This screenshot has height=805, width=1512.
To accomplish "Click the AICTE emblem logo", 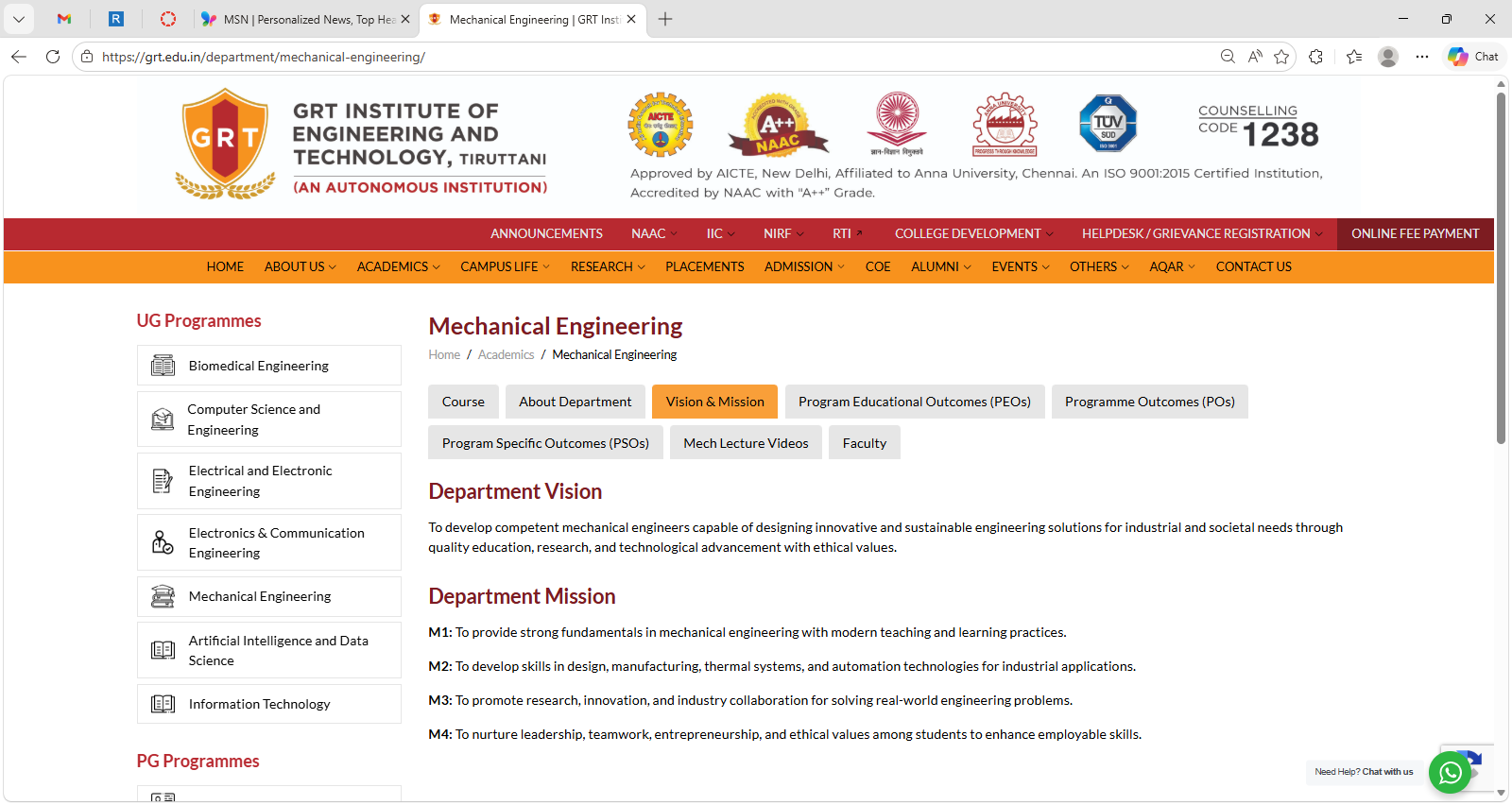I will [661, 125].
